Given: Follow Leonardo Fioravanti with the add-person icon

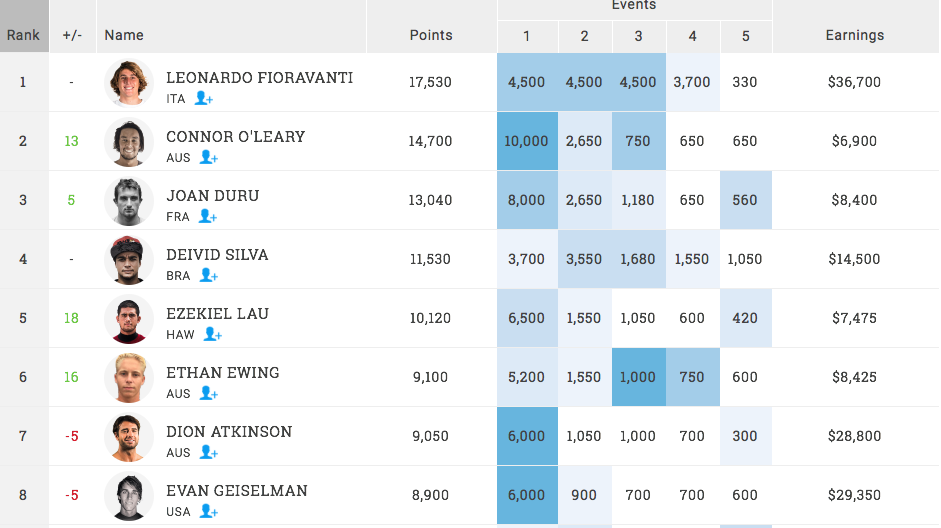Looking at the screenshot, I should click(203, 98).
